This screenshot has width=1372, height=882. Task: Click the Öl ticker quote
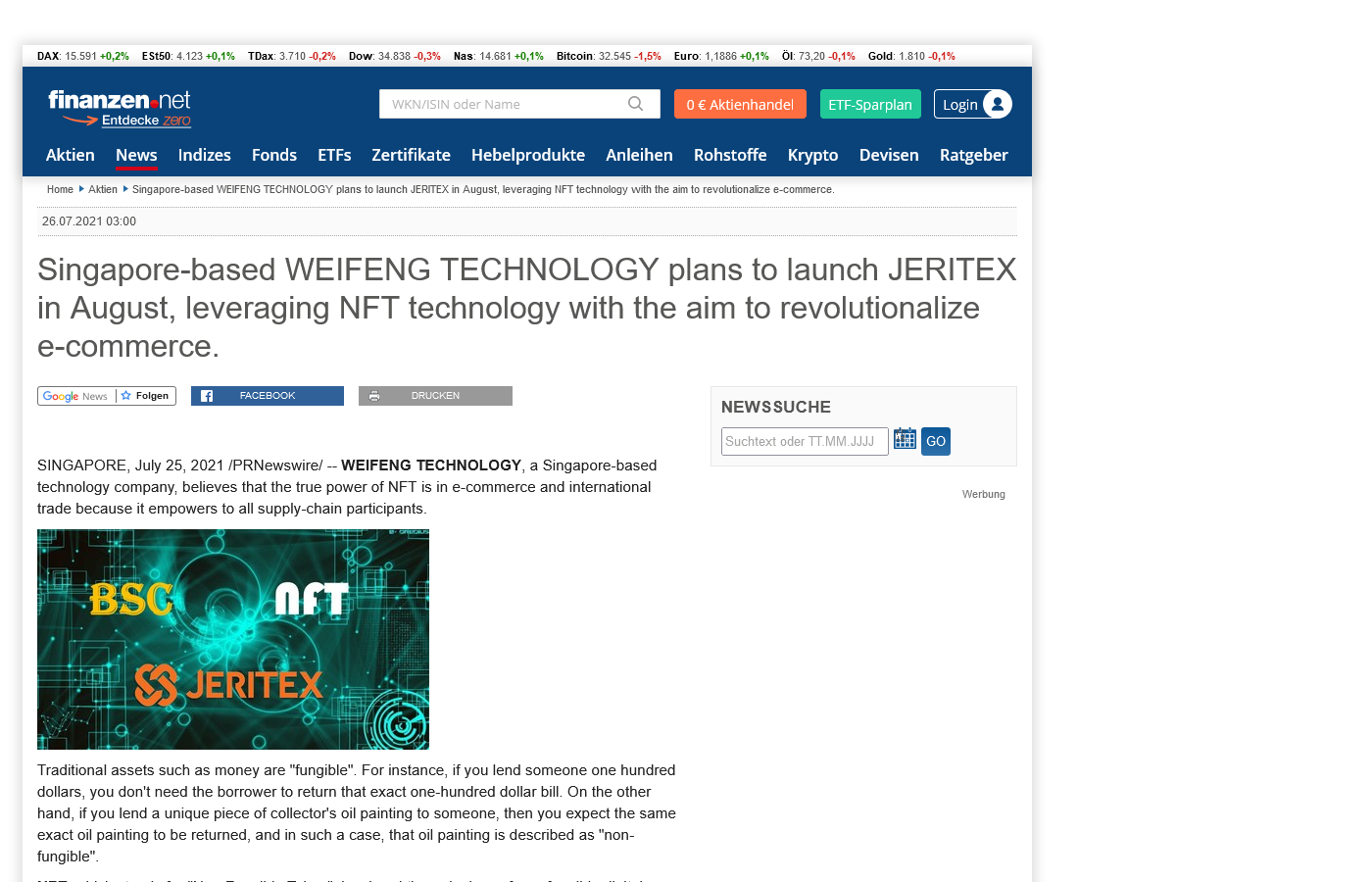tap(818, 56)
